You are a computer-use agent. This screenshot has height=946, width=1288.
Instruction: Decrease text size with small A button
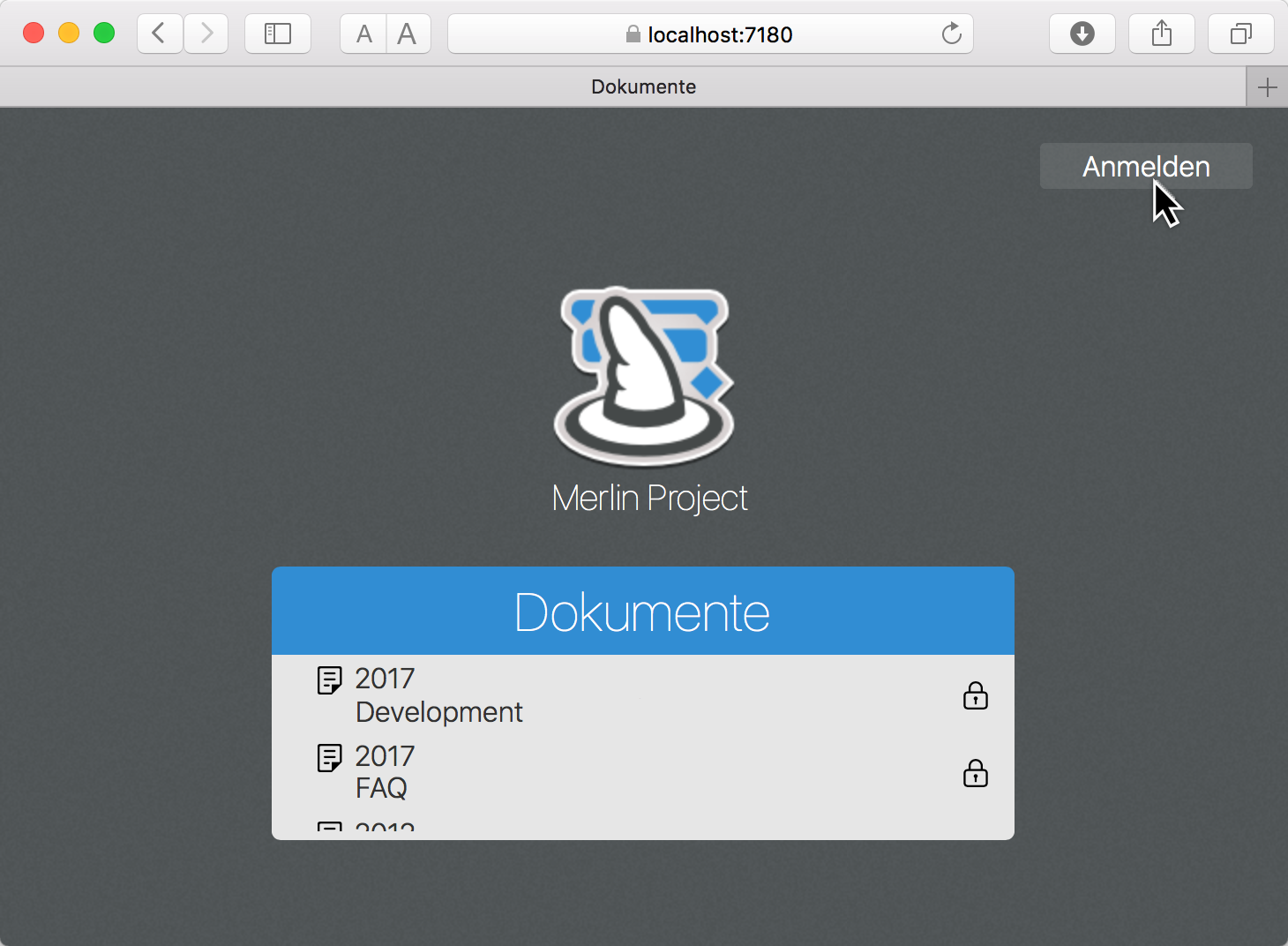pos(363,34)
